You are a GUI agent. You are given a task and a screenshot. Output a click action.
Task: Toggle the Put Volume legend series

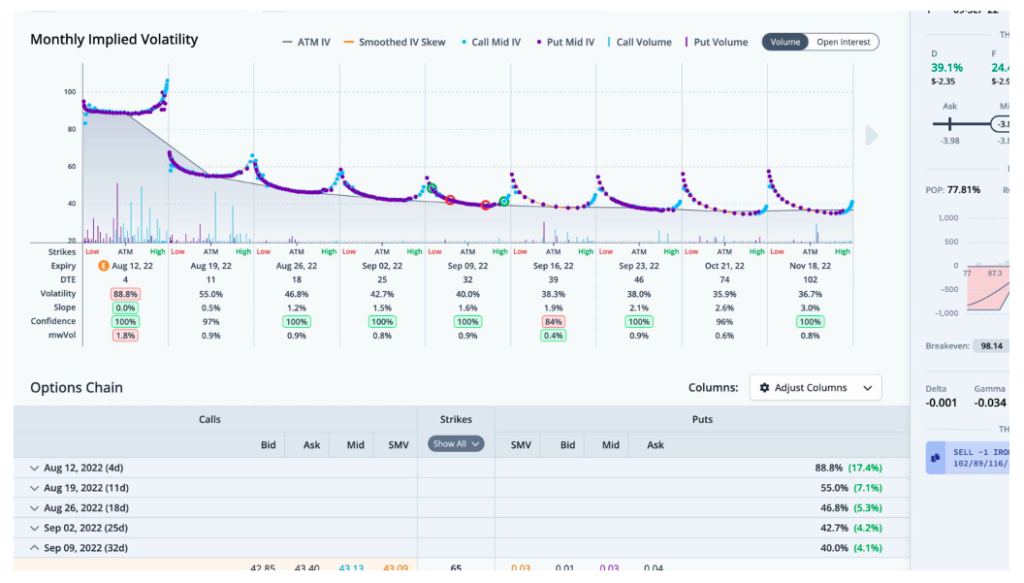716,42
